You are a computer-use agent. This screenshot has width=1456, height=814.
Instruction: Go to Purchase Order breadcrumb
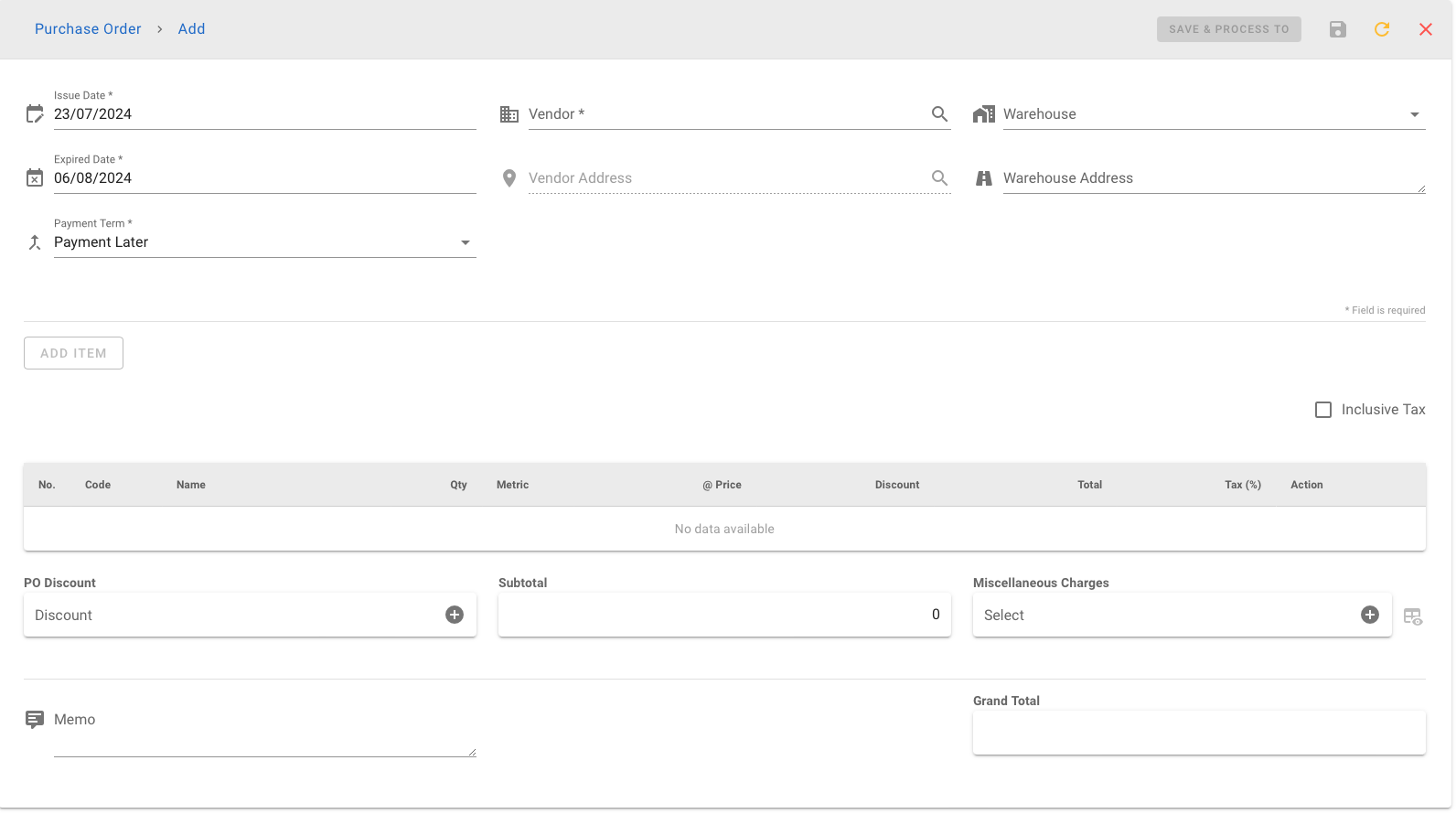pos(88,29)
